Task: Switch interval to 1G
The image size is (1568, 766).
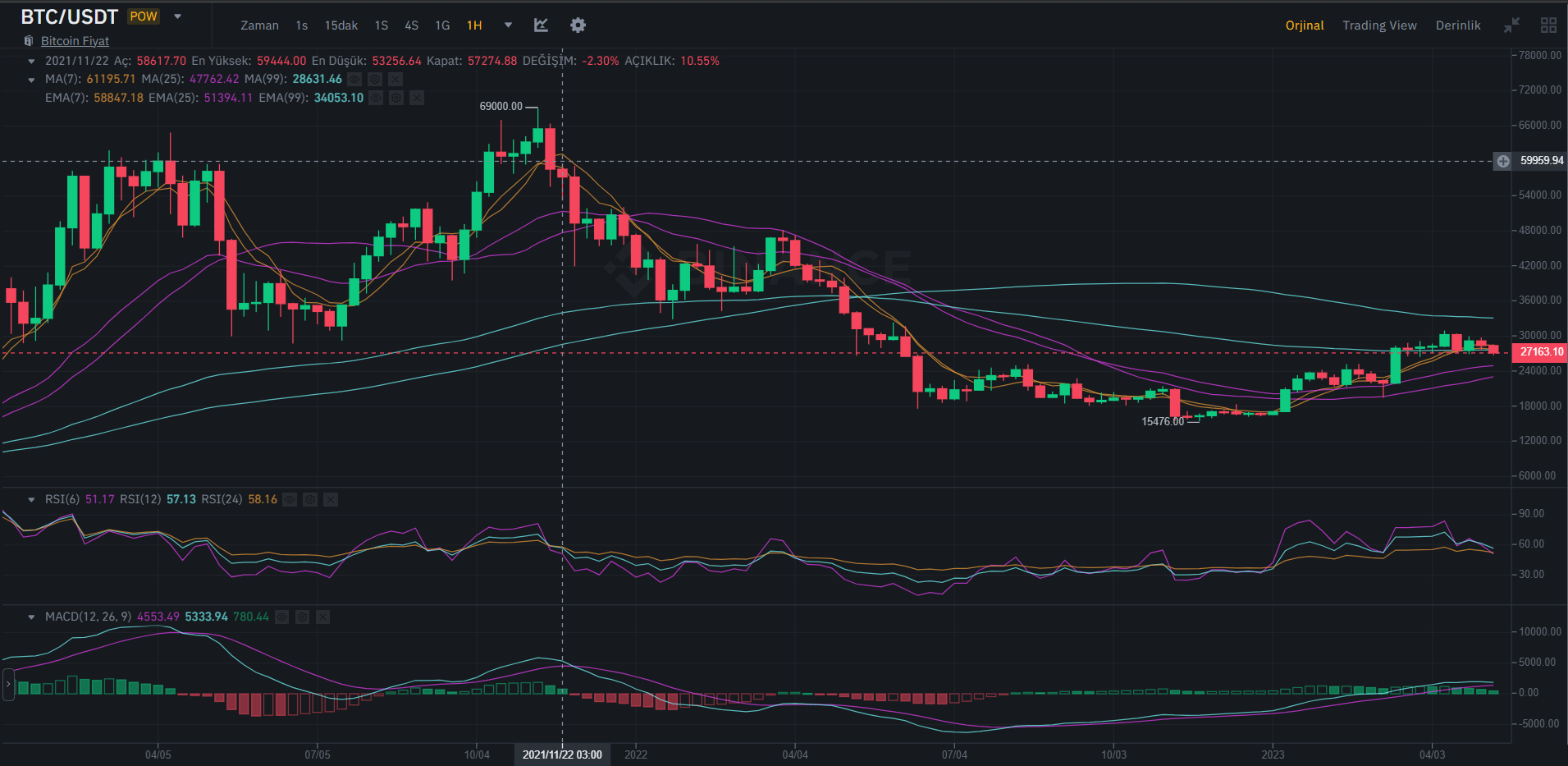Action: (442, 25)
